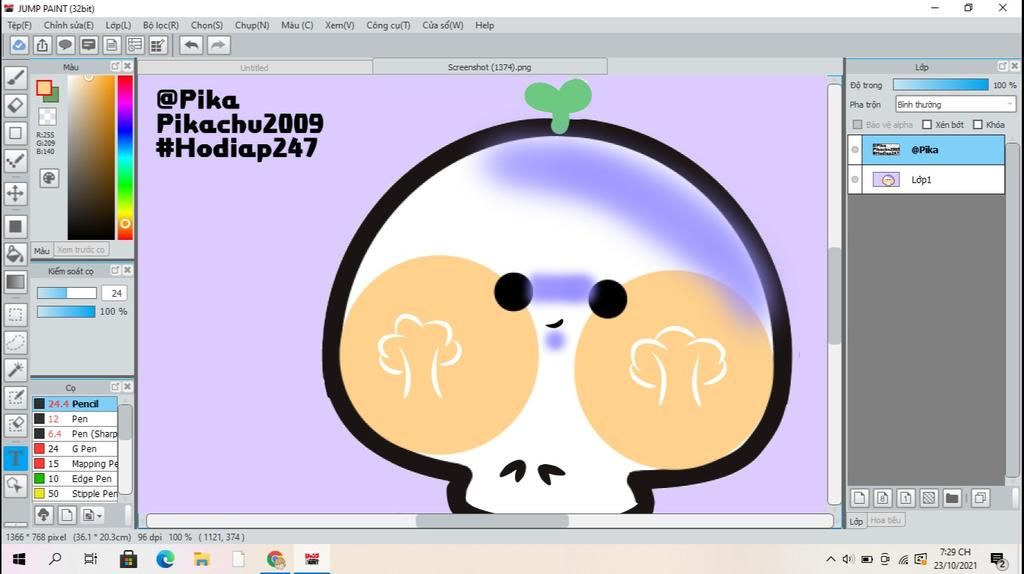
Task: Select the Operation/object tool
Action: [16, 485]
